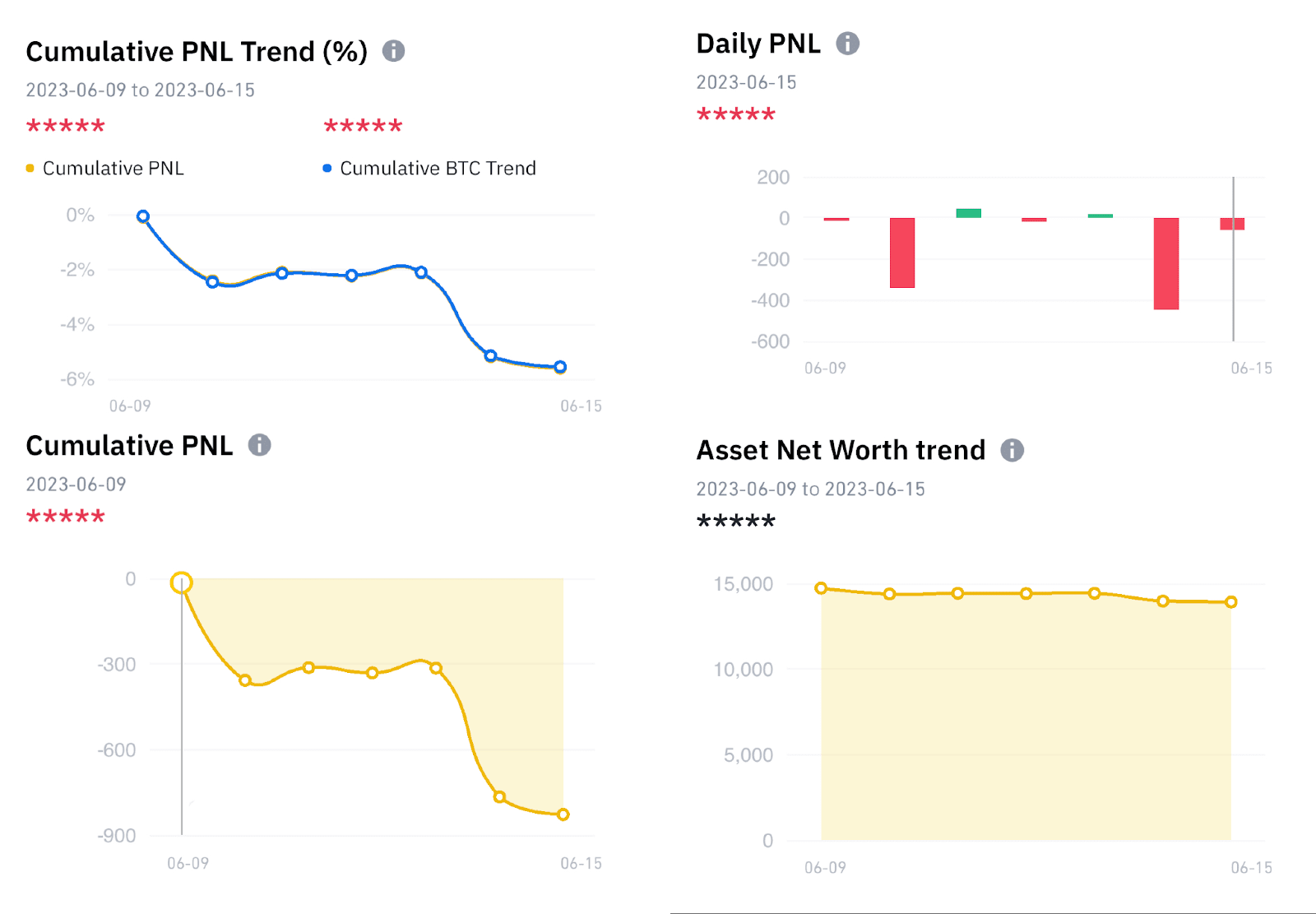Select the first point at 0% on trend chart
The image size is (1316, 914).
[x=143, y=216]
